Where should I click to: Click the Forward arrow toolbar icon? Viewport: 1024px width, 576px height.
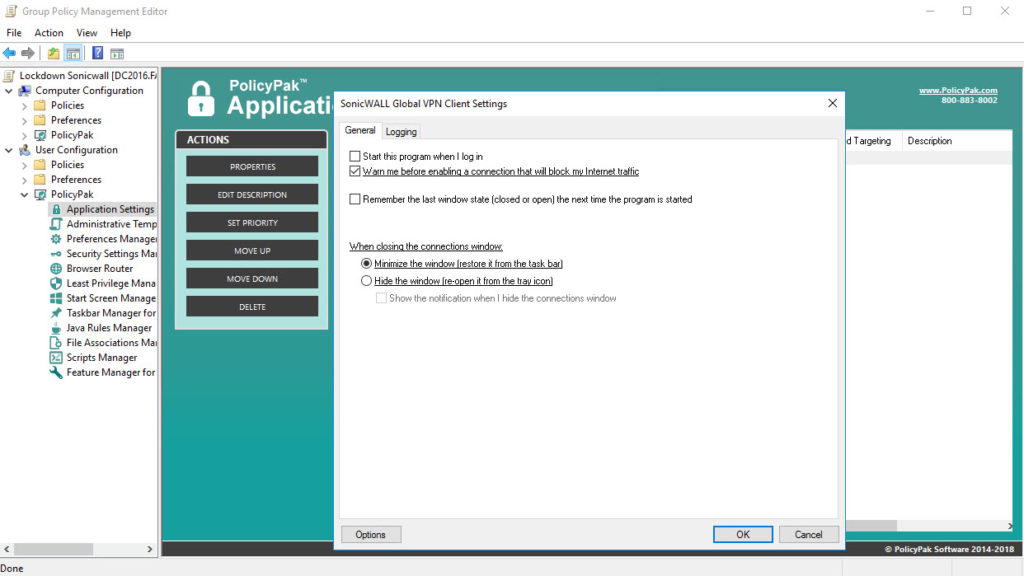28,54
